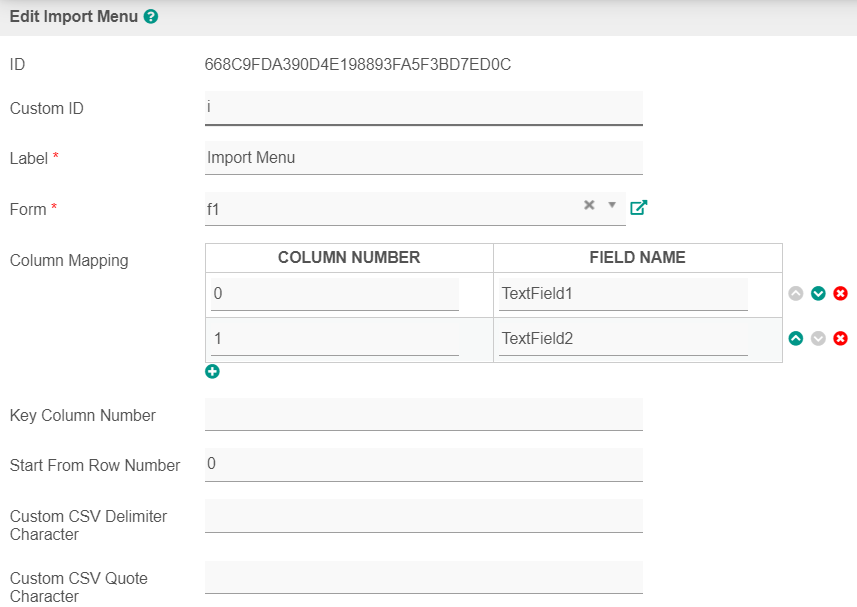
Task: Click disabled move-up arrow on first row
Action: point(796,294)
